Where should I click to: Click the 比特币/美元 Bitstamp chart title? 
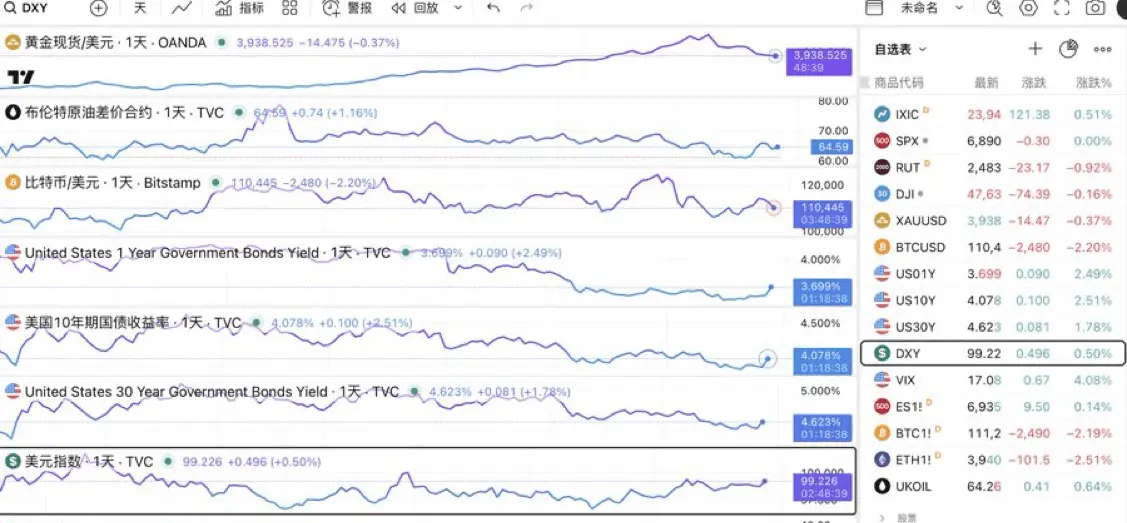(x=112, y=183)
